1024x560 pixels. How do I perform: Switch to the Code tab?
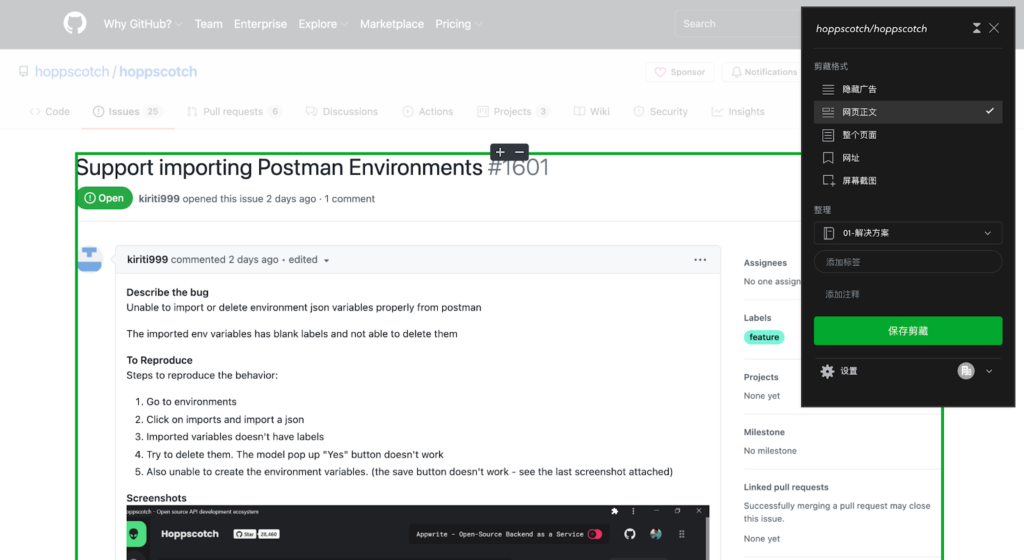click(x=50, y=112)
